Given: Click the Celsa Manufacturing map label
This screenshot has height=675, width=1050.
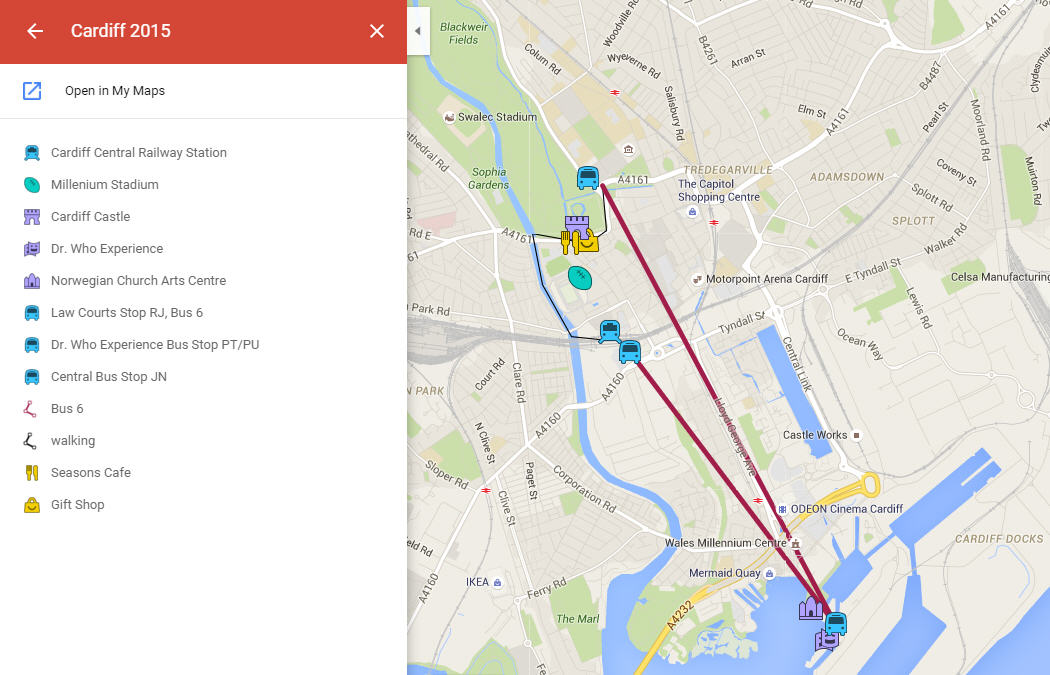Looking at the screenshot, I should [x=1000, y=277].
